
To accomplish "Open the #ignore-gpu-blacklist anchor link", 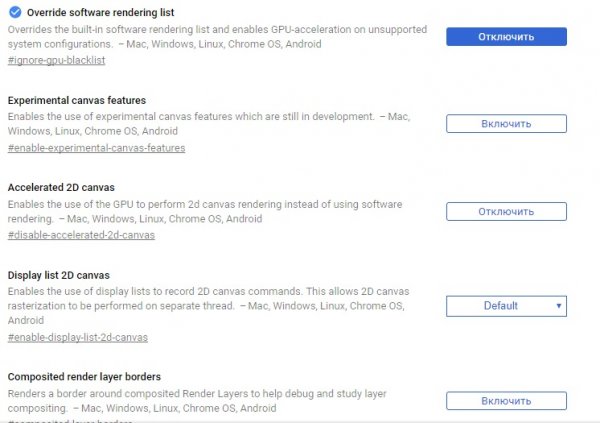I will tap(56, 60).
